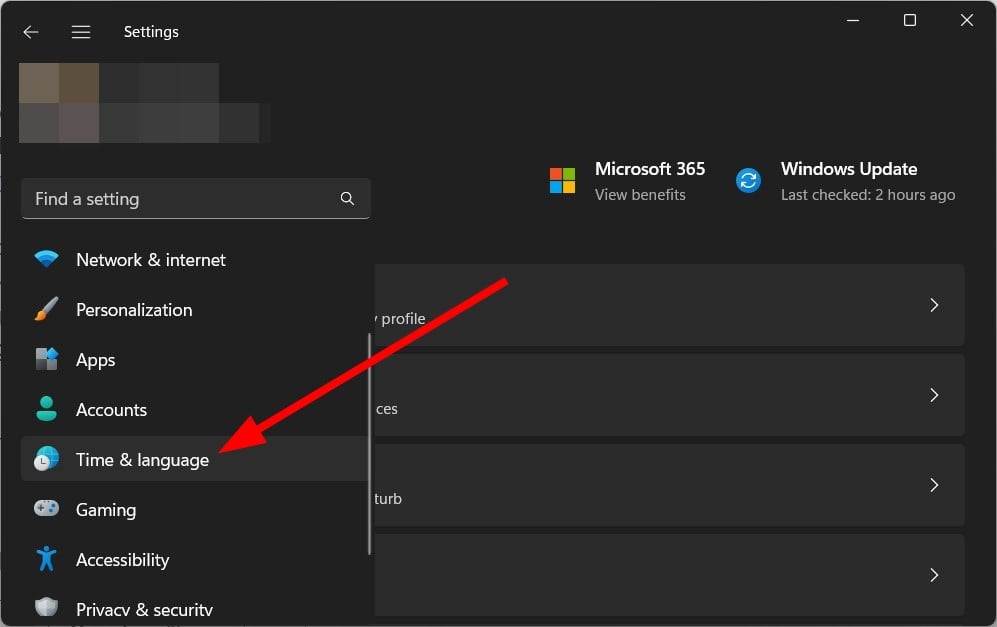Open Personalization settings
This screenshot has height=627, width=997.
(195, 310)
